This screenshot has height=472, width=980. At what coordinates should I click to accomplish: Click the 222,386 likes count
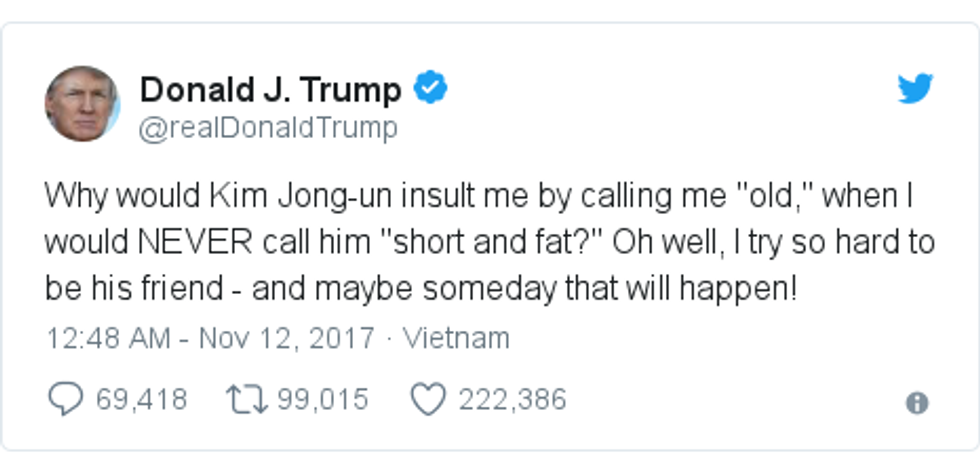tap(512, 400)
